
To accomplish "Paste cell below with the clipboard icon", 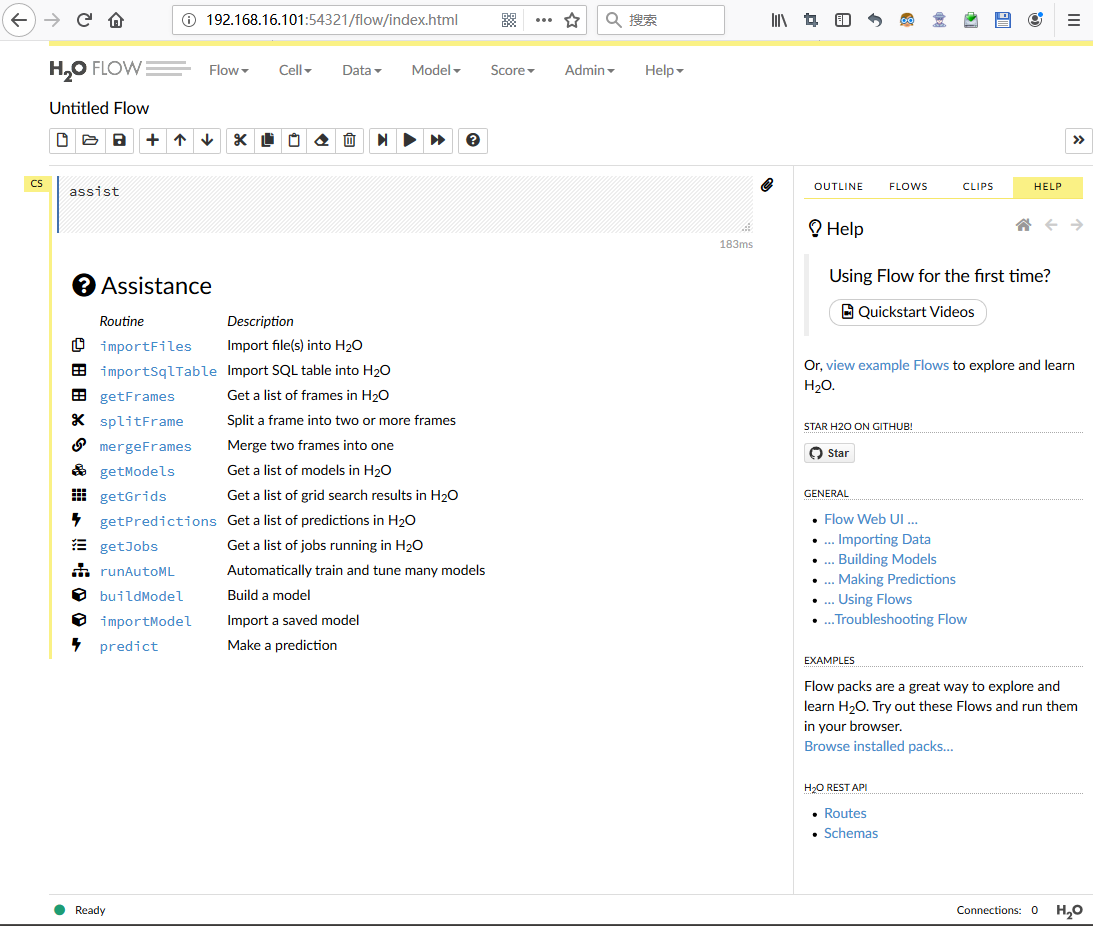I will 294,140.
